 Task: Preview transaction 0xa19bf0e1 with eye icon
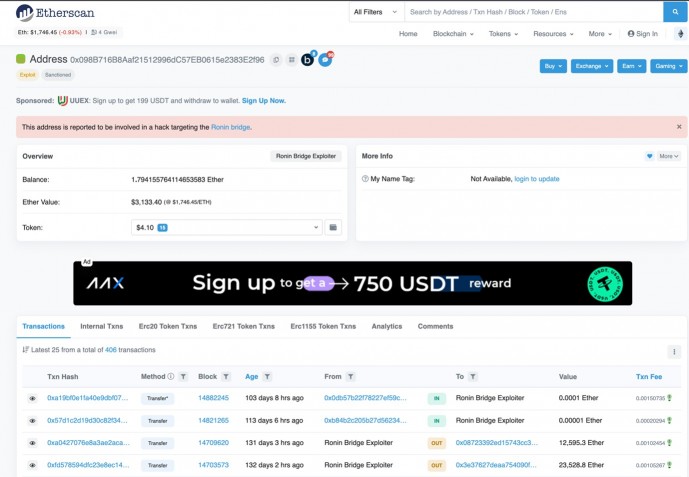click(x=33, y=398)
